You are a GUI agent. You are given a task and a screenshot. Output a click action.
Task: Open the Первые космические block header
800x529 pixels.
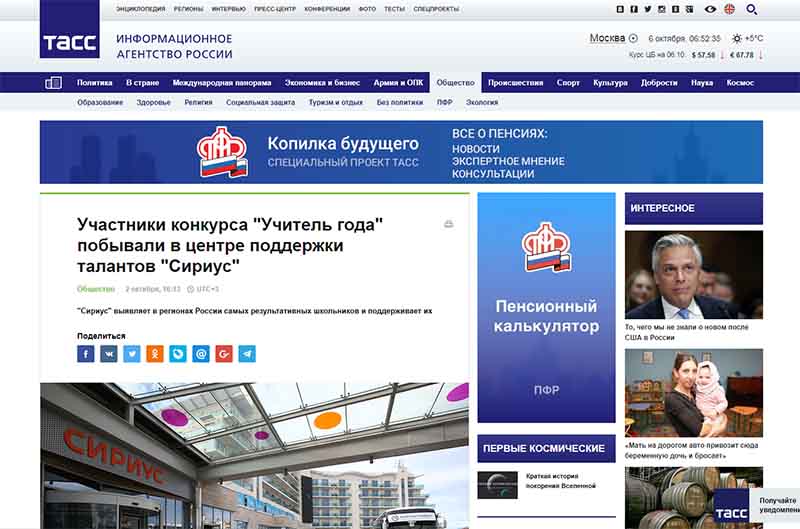pos(546,448)
